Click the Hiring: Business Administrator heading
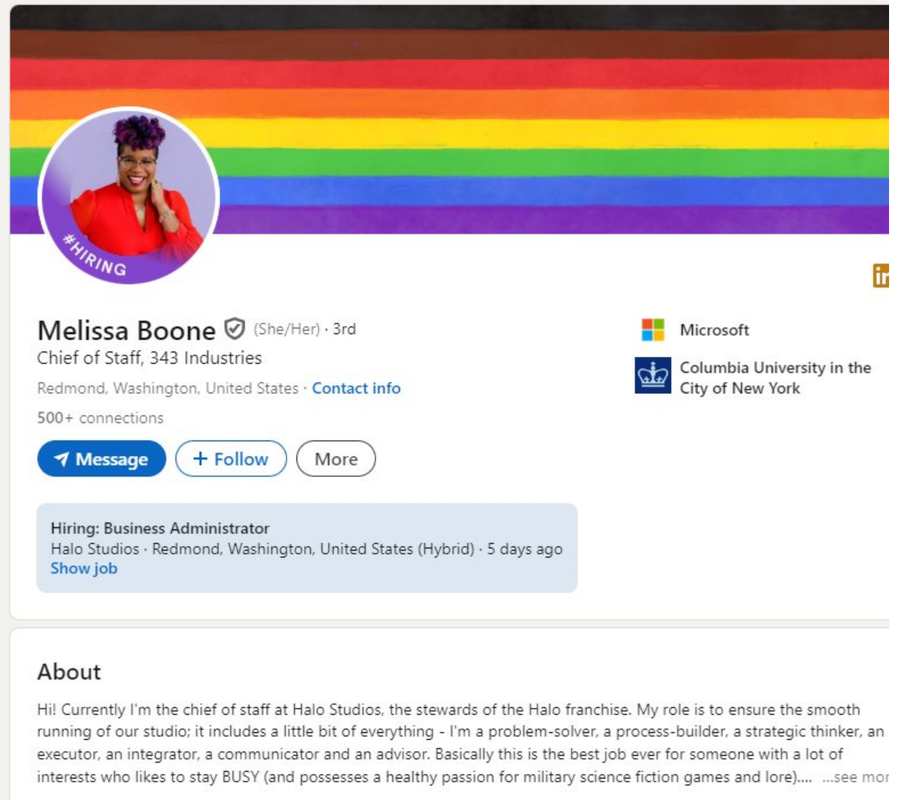This screenshot has width=912, height=800. [x=160, y=528]
